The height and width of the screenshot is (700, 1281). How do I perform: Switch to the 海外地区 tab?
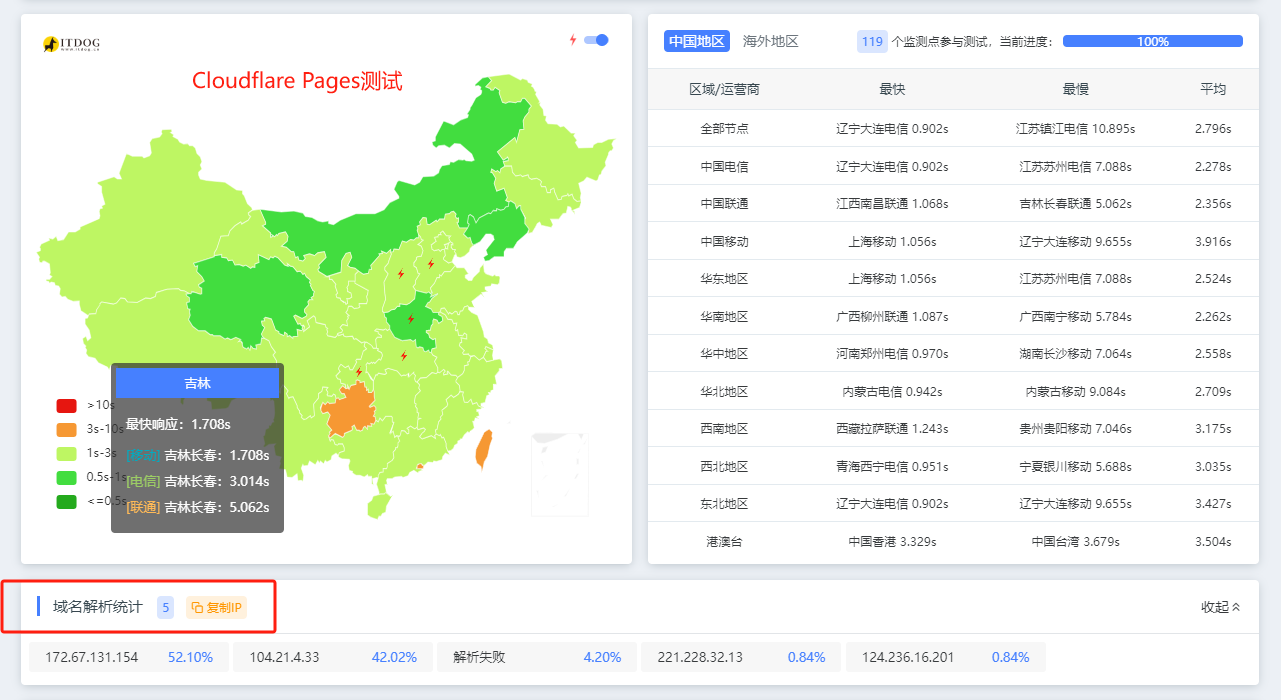pos(770,41)
